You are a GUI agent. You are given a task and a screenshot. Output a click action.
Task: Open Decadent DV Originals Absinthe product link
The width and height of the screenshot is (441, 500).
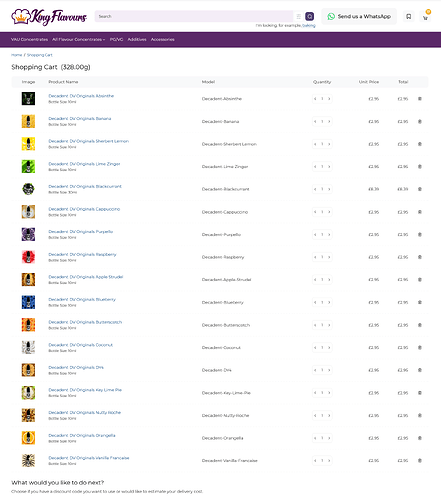81,96
